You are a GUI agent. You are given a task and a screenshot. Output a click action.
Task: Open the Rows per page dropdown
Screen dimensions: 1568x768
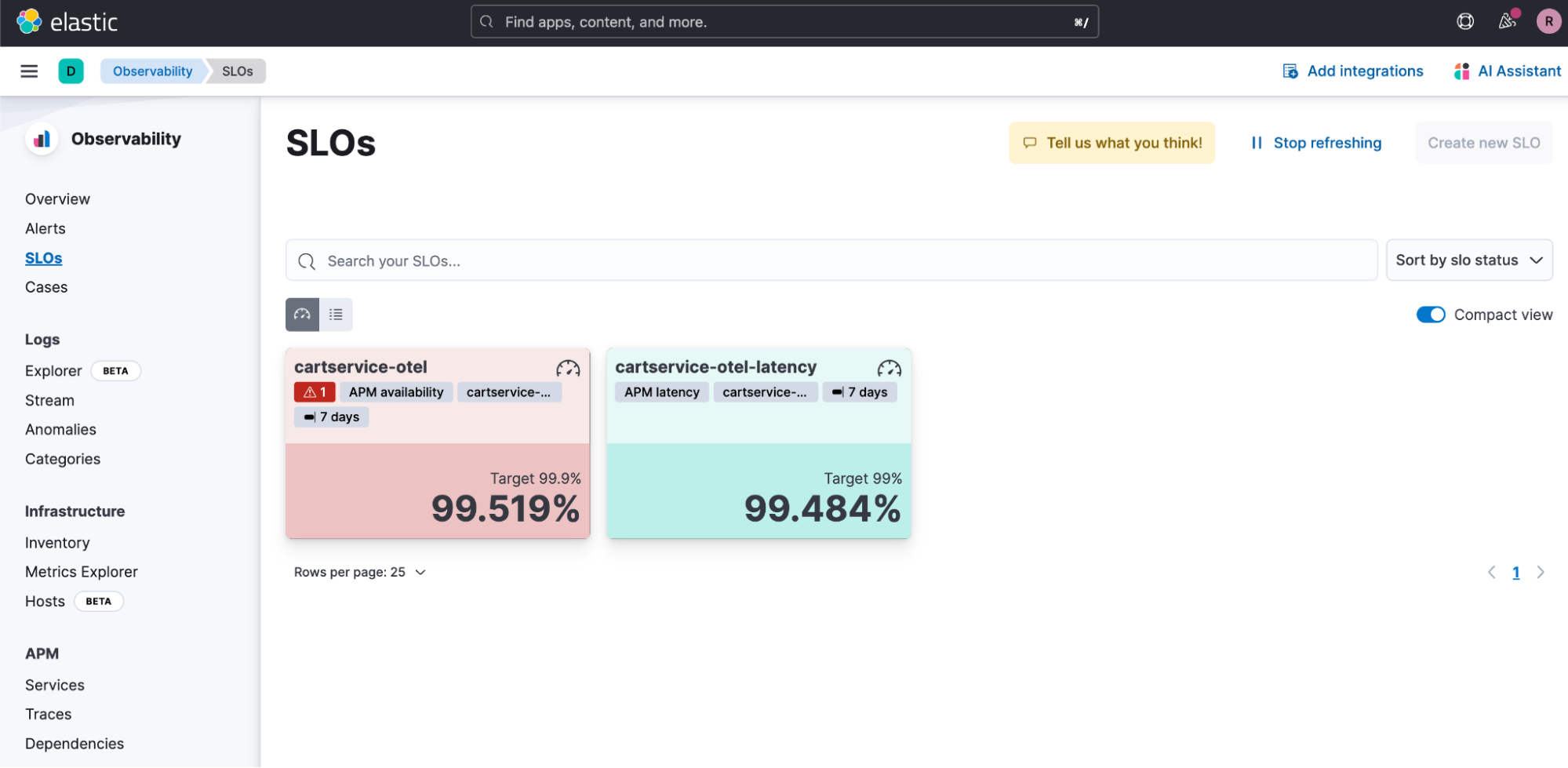pos(360,573)
